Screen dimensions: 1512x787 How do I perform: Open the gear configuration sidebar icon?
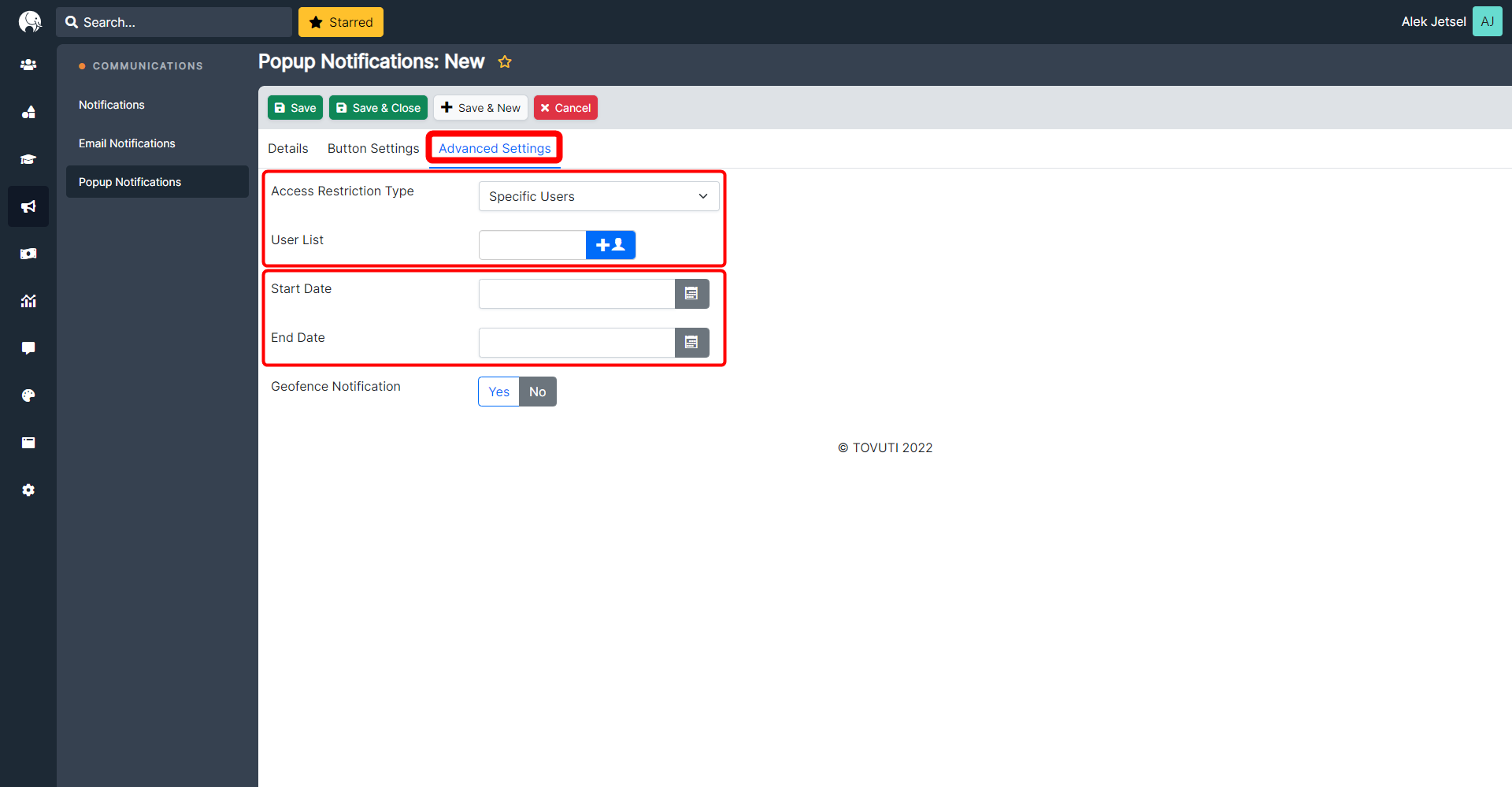(28, 490)
